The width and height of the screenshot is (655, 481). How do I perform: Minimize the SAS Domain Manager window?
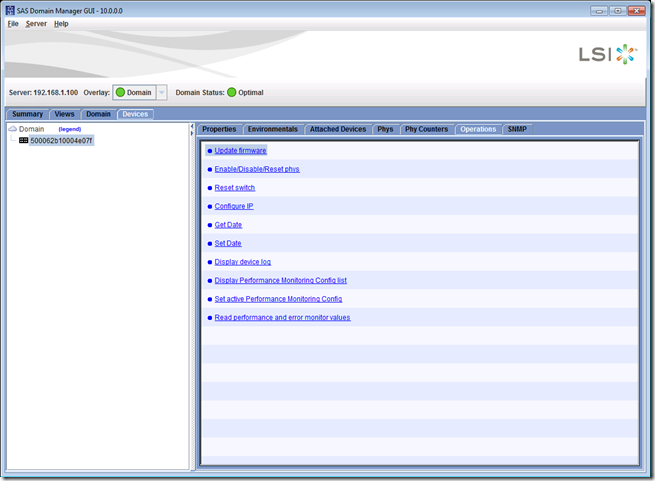pyautogui.click(x=599, y=11)
